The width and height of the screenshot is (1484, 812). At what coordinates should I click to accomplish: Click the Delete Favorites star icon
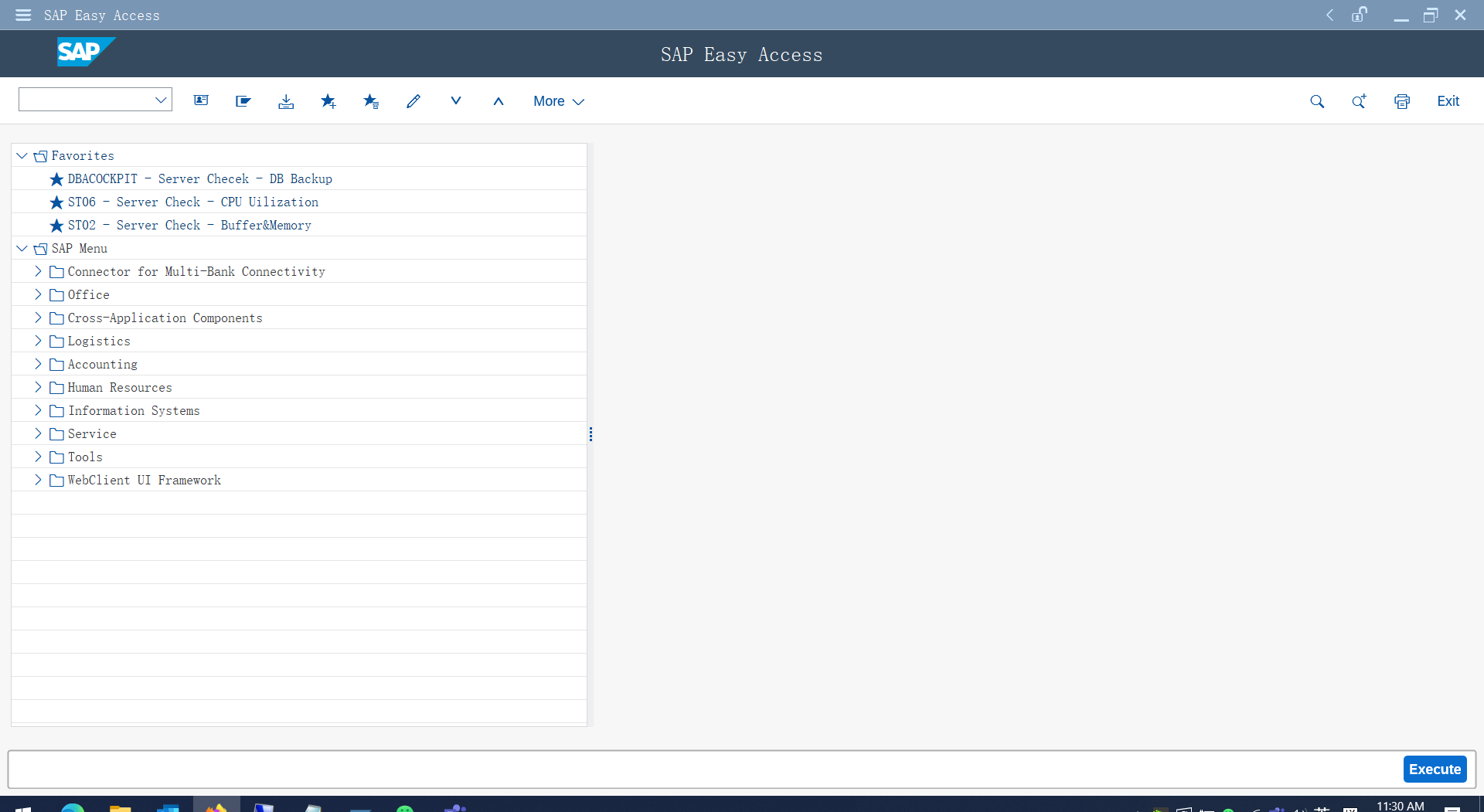coord(371,101)
